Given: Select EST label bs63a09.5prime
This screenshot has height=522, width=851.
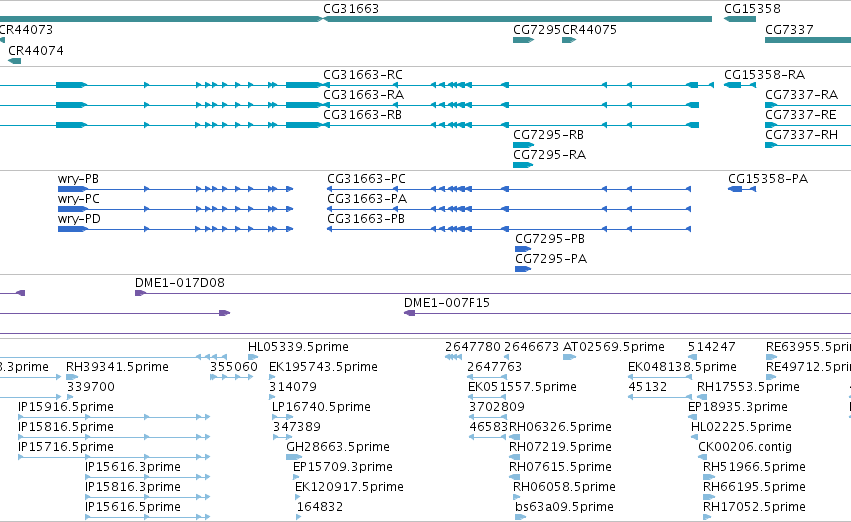Looking at the screenshot, I should 564,507.
